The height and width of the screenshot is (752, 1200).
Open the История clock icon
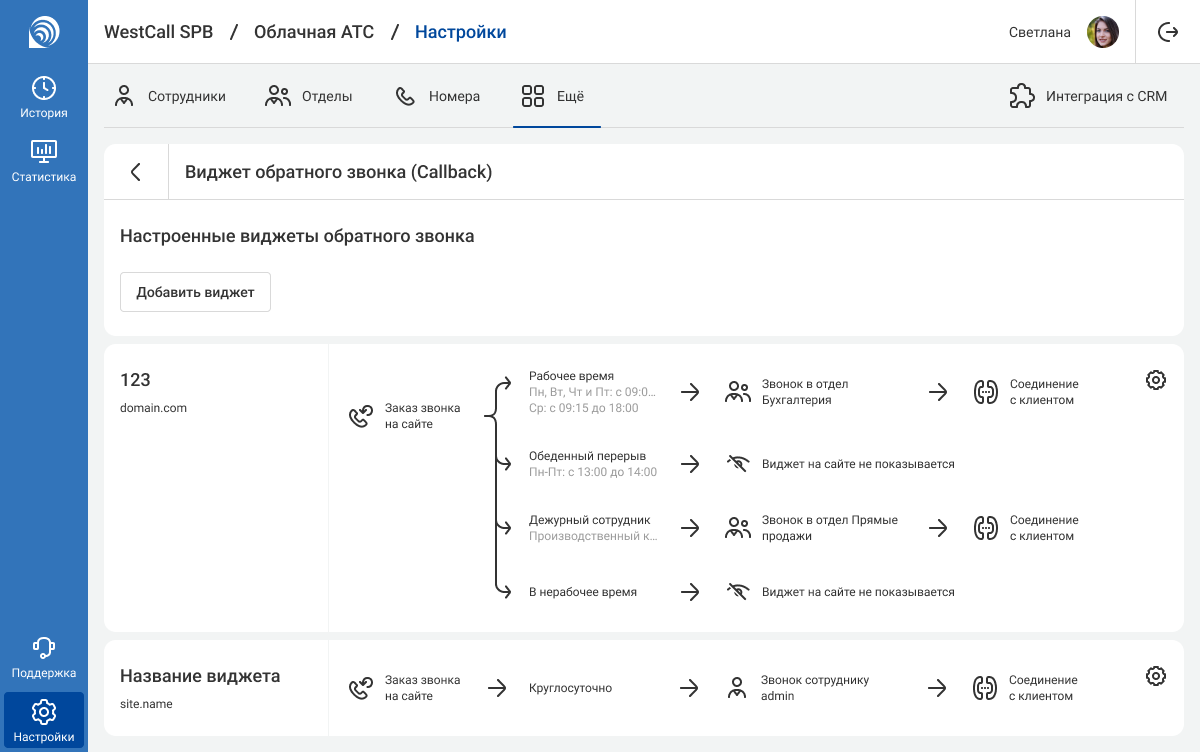pyautogui.click(x=44, y=88)
